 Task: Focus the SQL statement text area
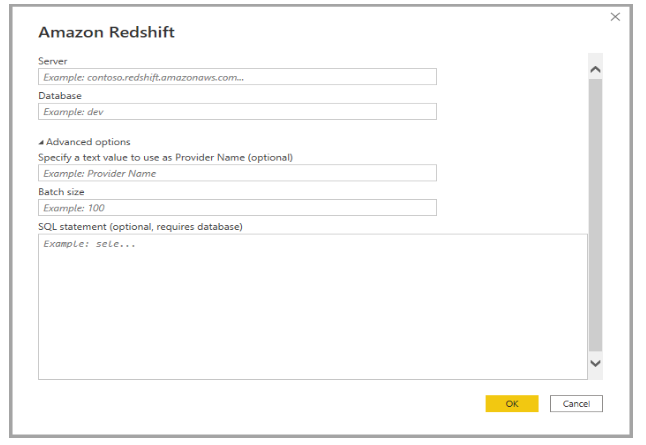point(312,306)
